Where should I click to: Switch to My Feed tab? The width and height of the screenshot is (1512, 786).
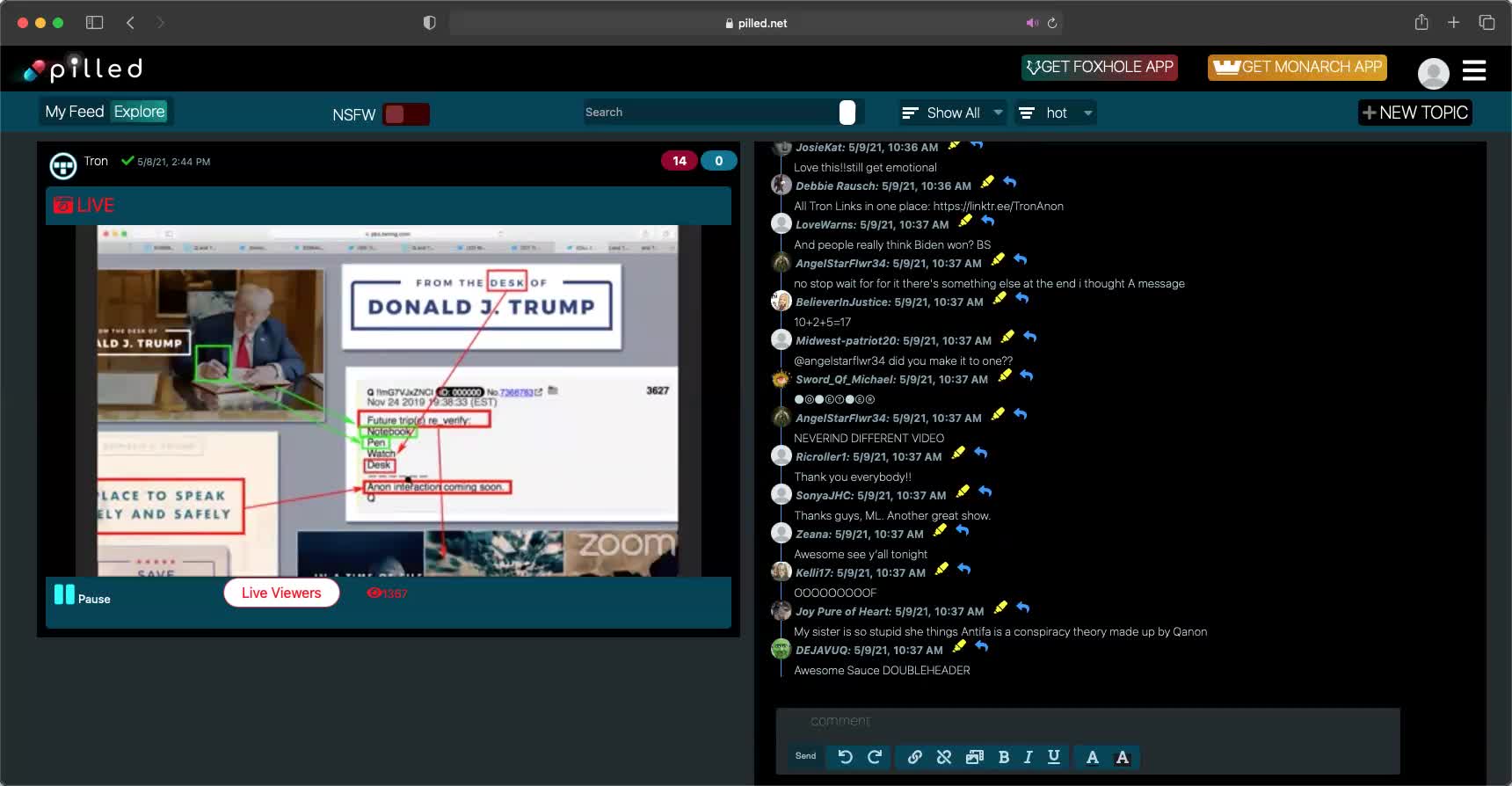pos(75,112)
